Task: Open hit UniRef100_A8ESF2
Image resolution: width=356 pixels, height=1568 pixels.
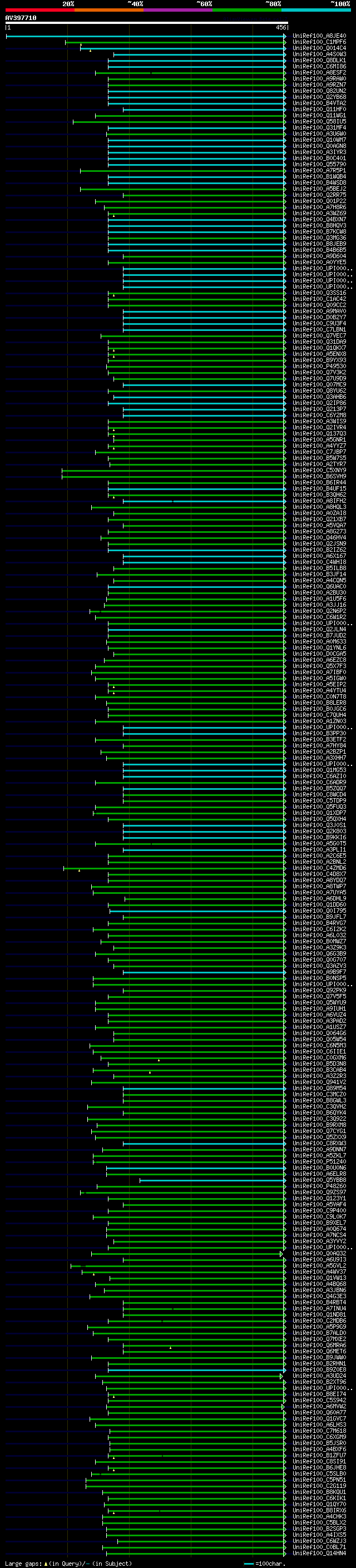Action: tap(319, 72)
